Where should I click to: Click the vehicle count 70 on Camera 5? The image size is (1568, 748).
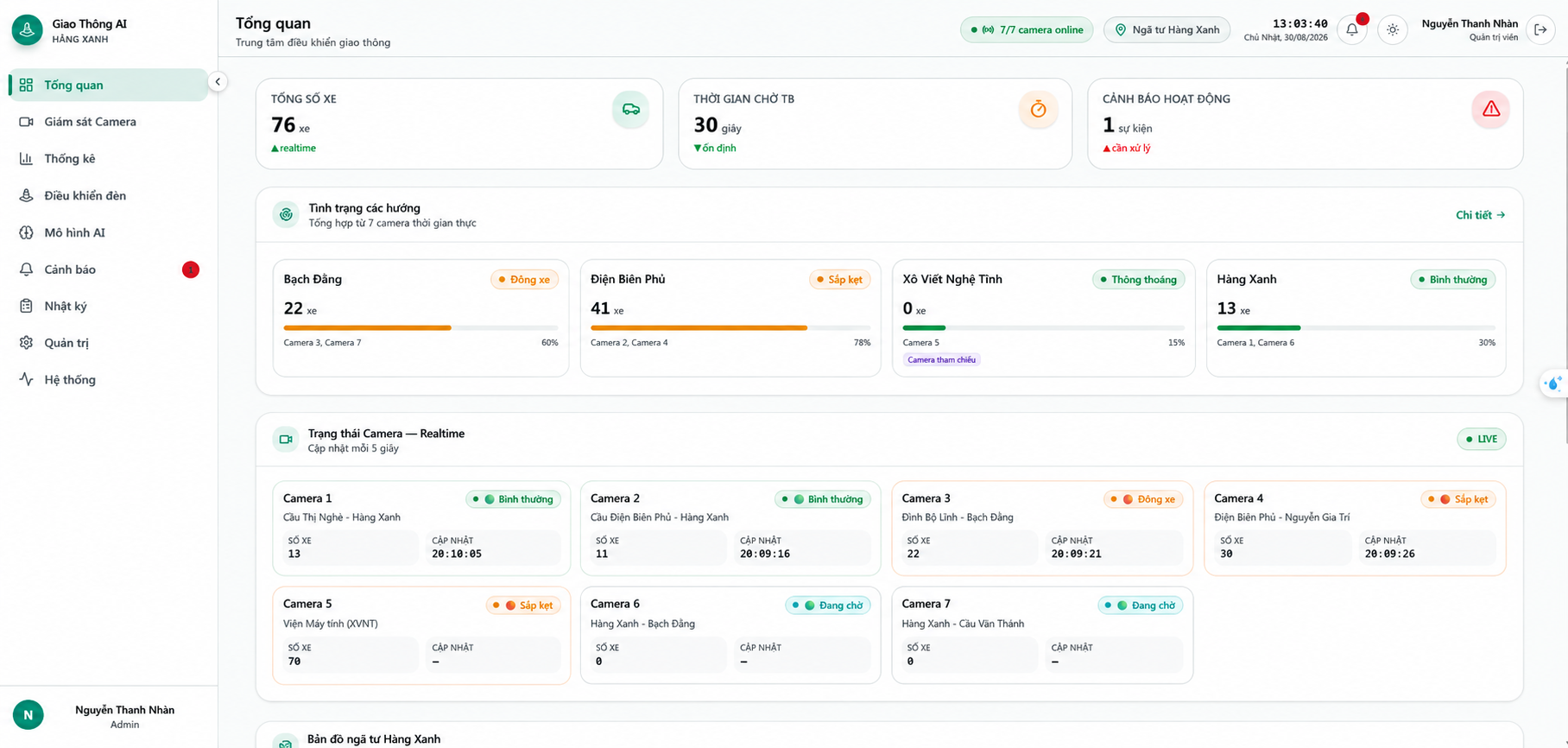(x=294, y=661)
